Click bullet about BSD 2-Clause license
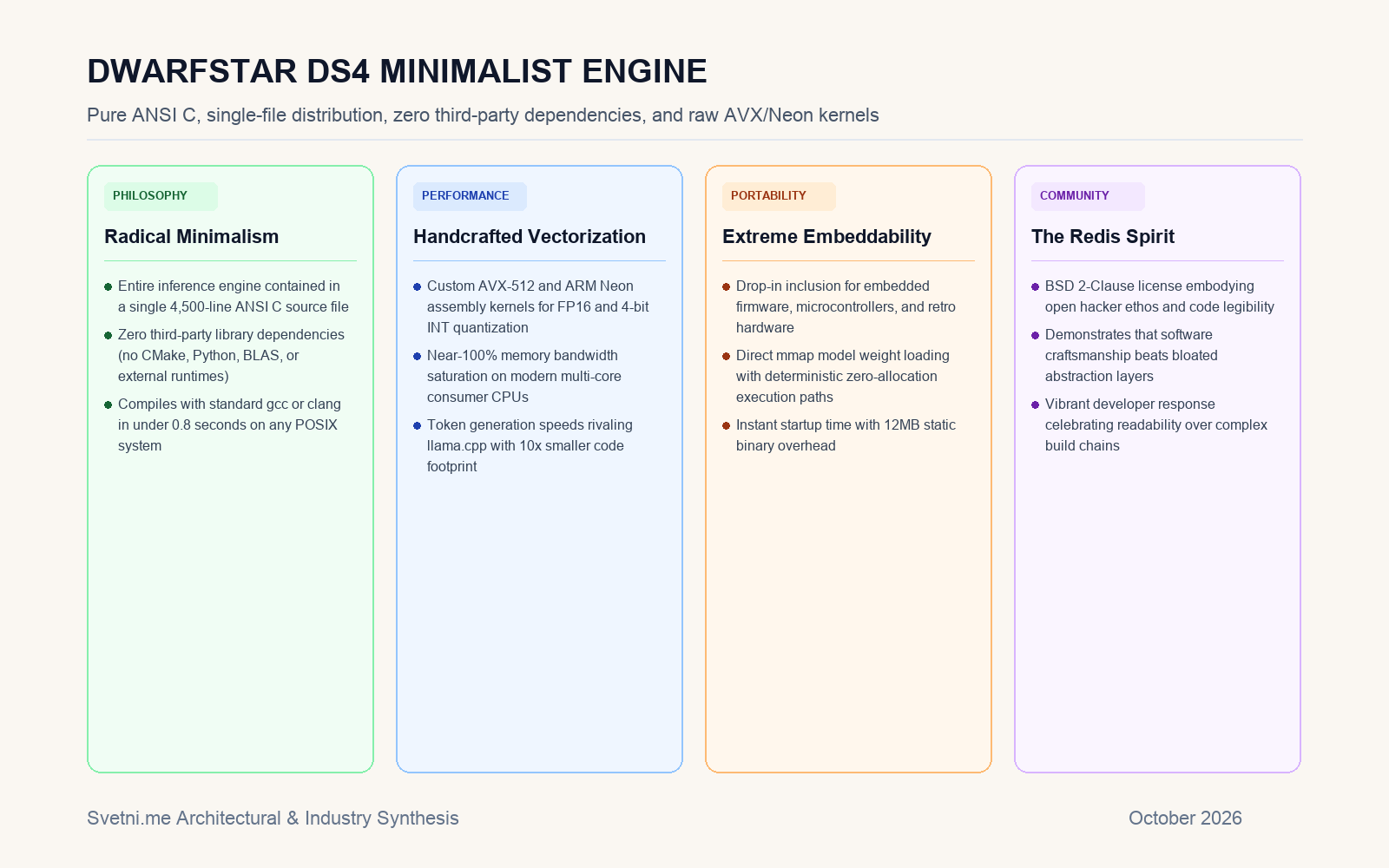Viewport: 1389px width, 868px height. click(x=1153, y=296)
